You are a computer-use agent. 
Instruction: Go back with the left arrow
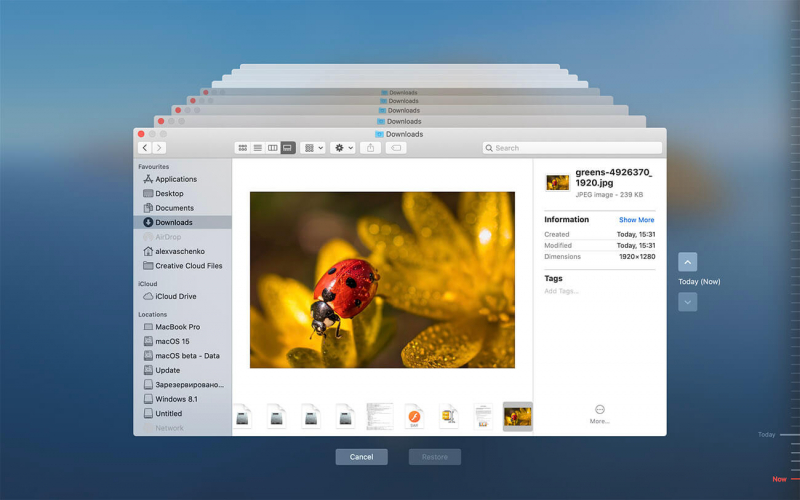[x=145, y=148]
